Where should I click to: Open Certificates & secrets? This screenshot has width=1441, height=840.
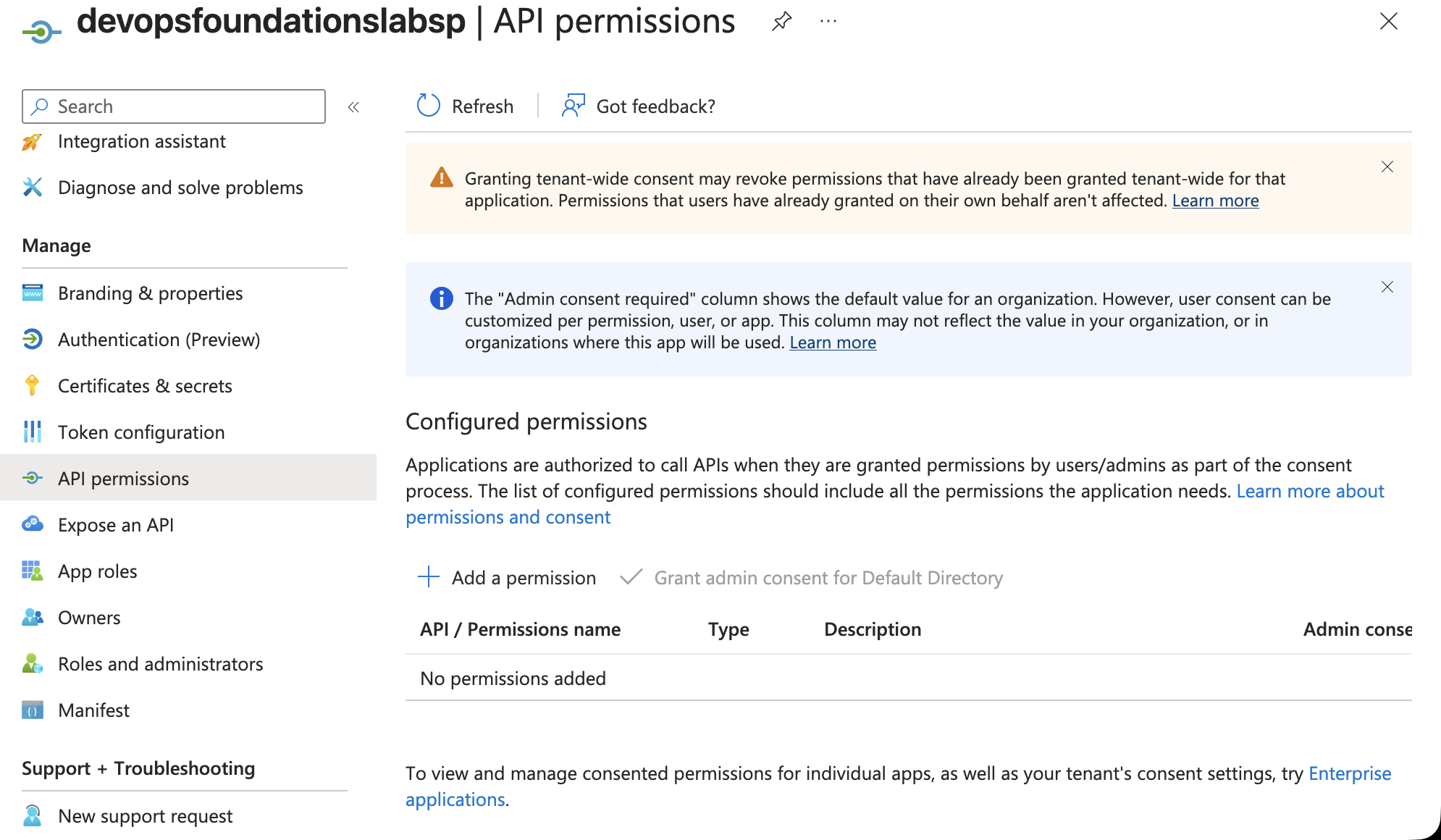click(x=145, y=386)
